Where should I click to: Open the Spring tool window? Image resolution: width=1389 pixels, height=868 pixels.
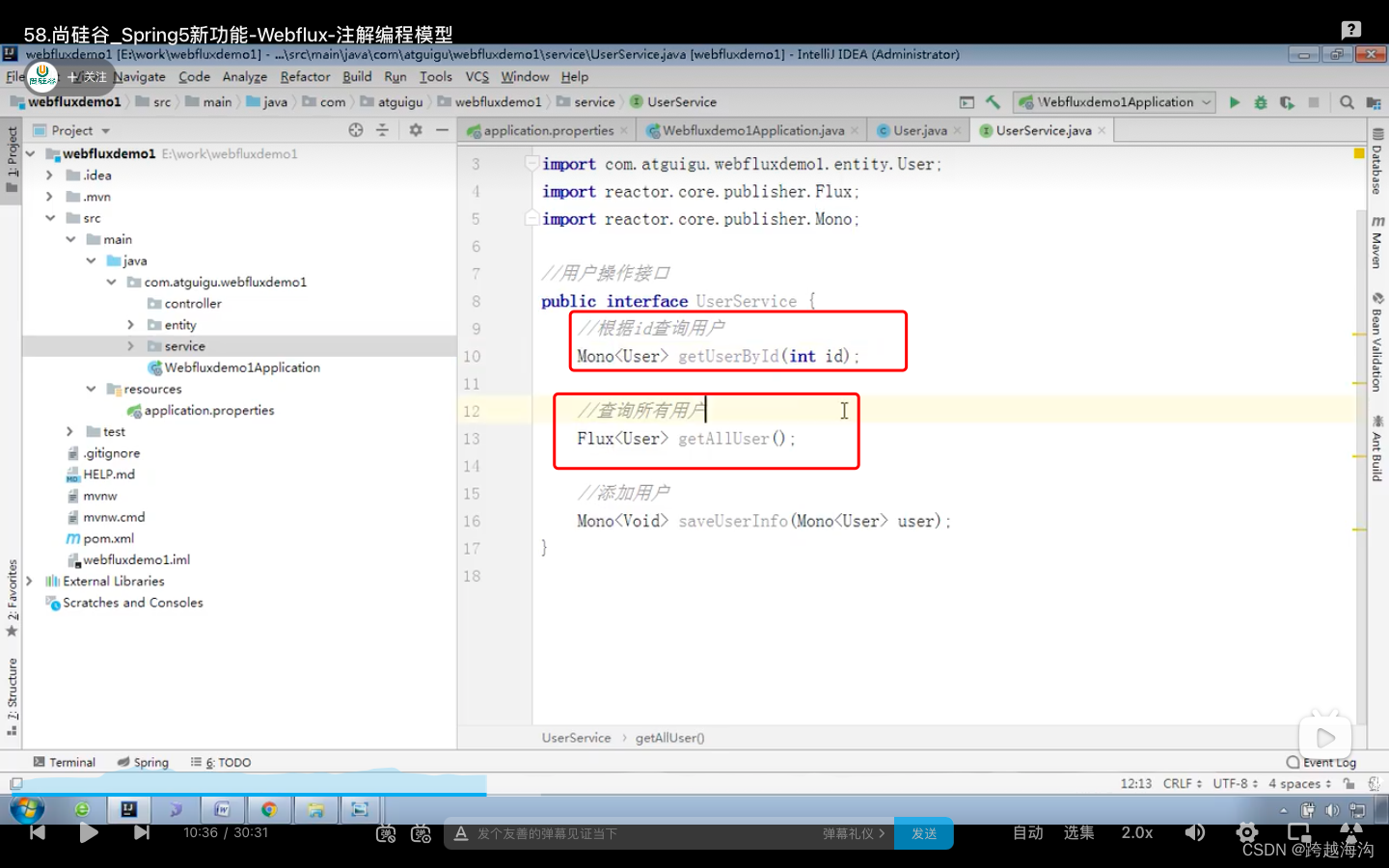[x=143, y=762]
